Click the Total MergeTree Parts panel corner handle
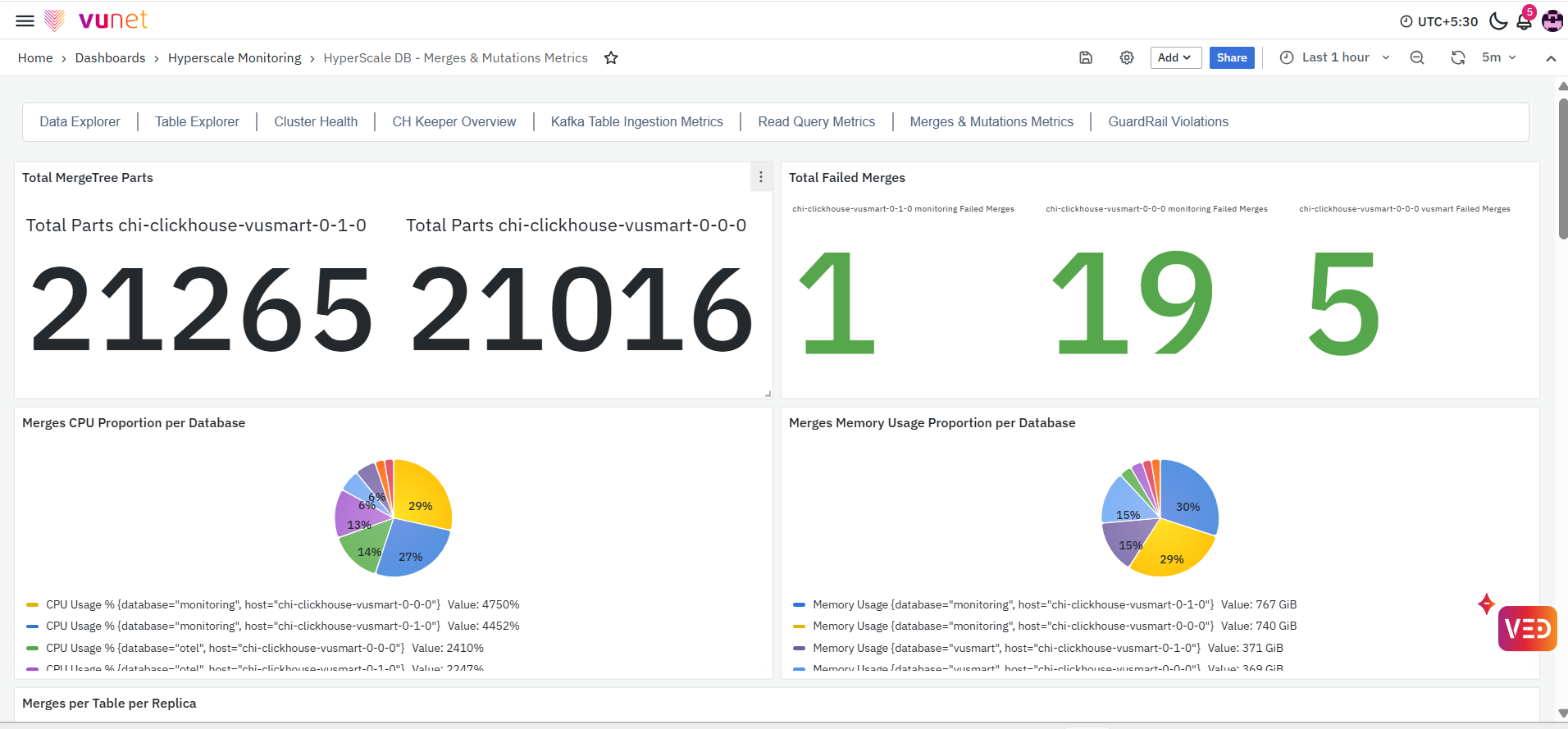Image resolution: width=1568 pixels, height=729 pixels. click(768, 394)
